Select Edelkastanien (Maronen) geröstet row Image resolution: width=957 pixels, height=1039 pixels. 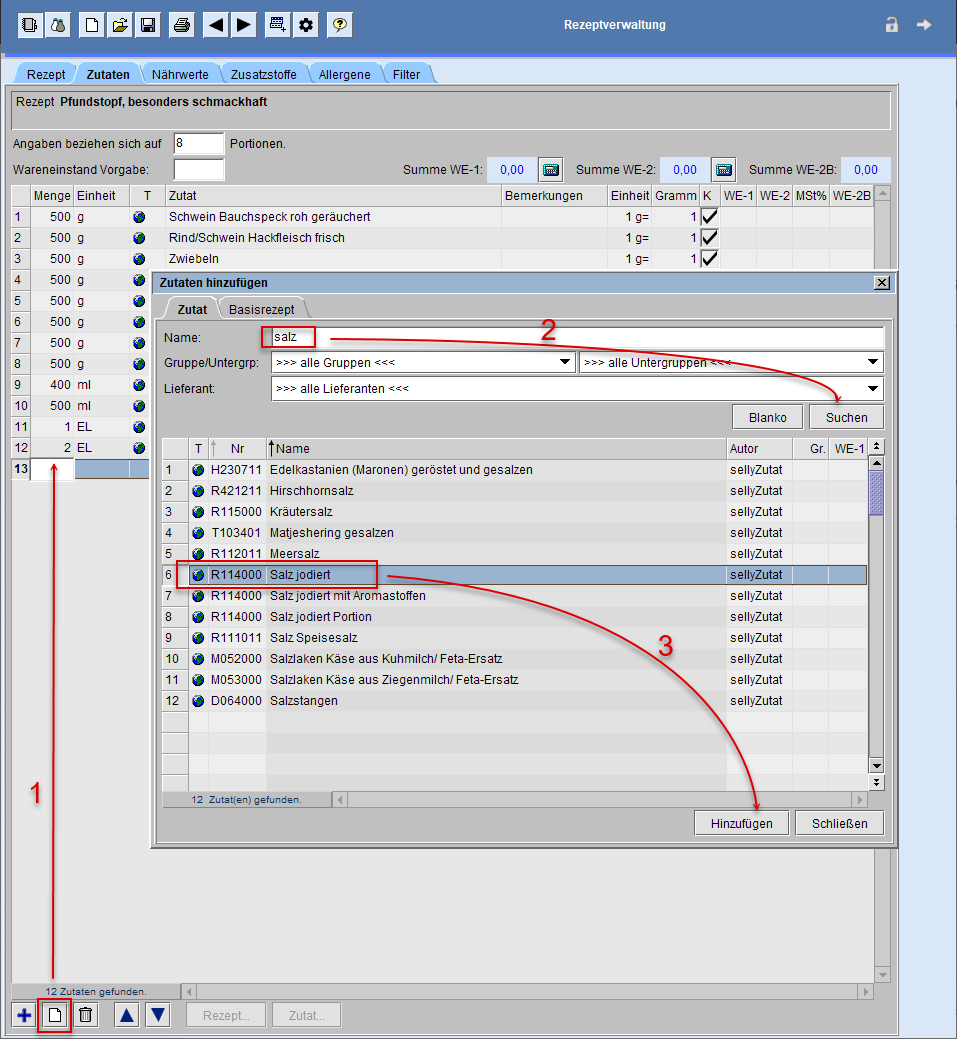pos(515,470)
